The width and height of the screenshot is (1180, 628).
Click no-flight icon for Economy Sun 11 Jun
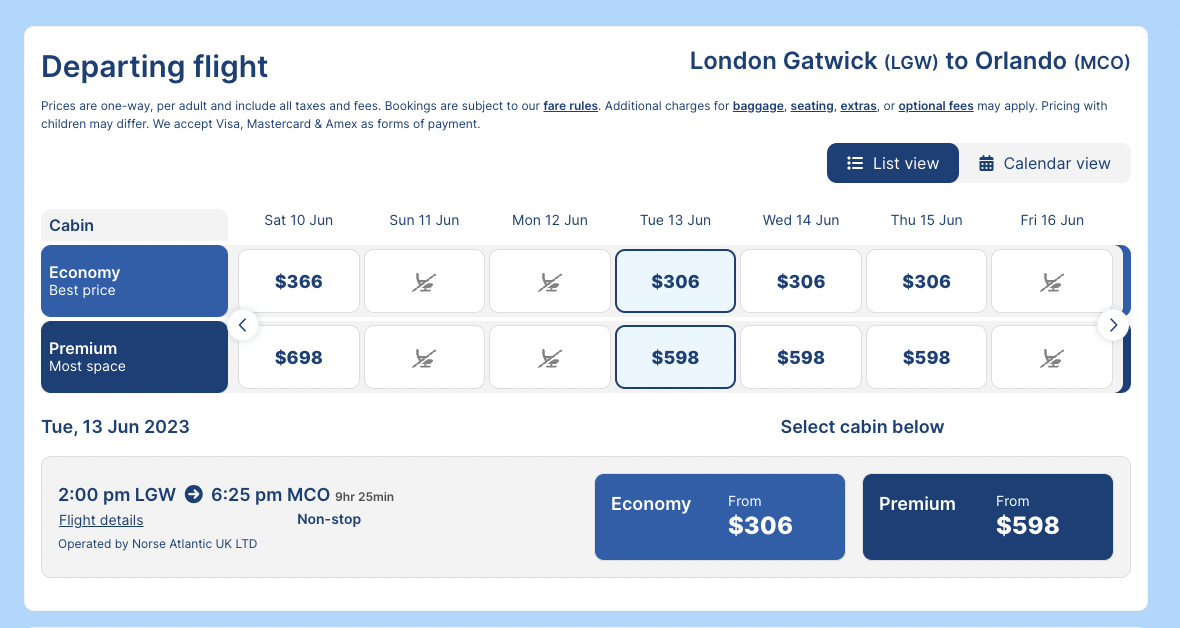click(x=424, y=282)
